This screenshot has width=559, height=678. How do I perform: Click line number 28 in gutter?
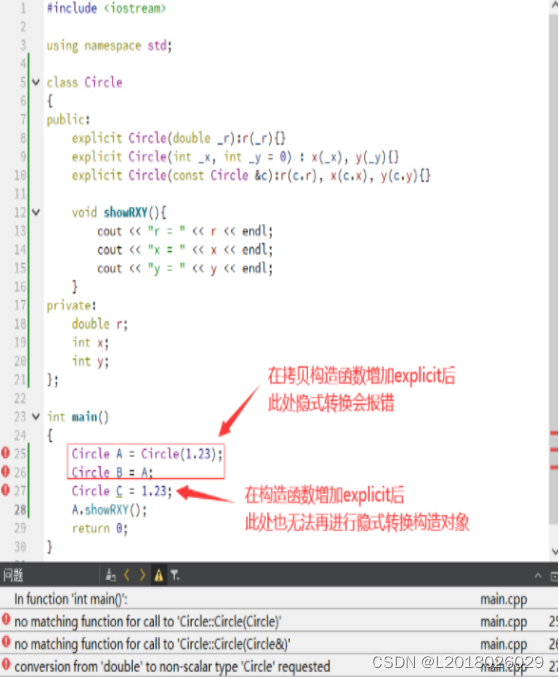20,510
